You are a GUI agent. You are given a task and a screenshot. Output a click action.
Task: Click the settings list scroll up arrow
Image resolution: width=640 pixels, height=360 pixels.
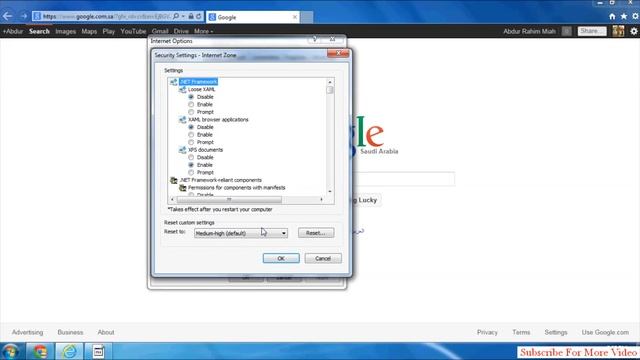[330, 82]
